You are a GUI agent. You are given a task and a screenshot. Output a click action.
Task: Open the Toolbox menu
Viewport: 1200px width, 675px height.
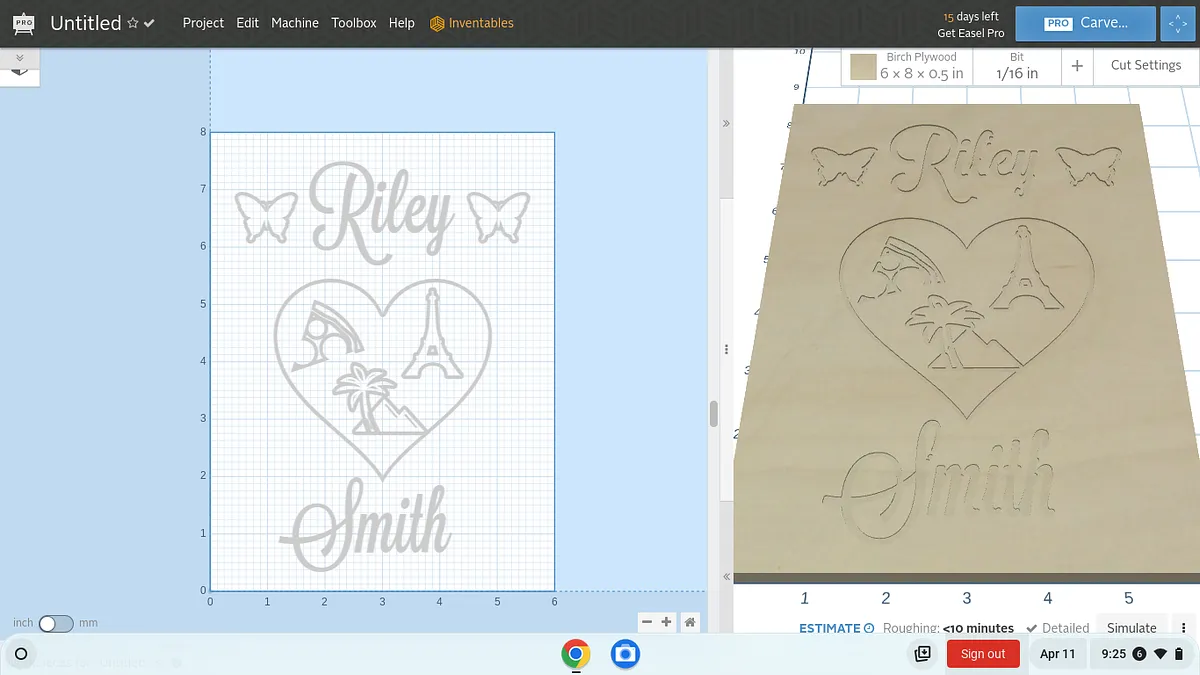(x=354, y=23)
